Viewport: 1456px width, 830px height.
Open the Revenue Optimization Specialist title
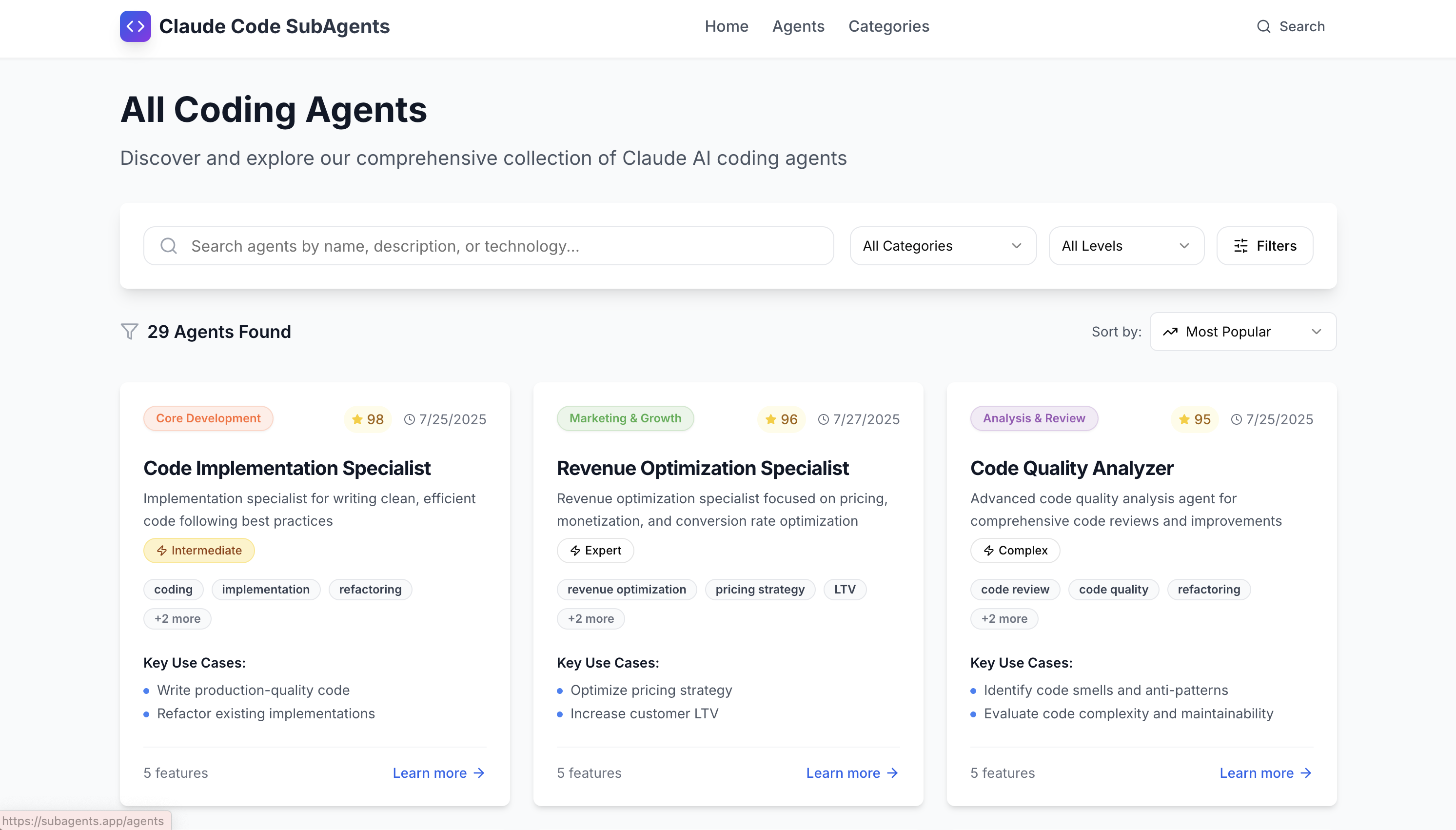click(x=703, y=468)
